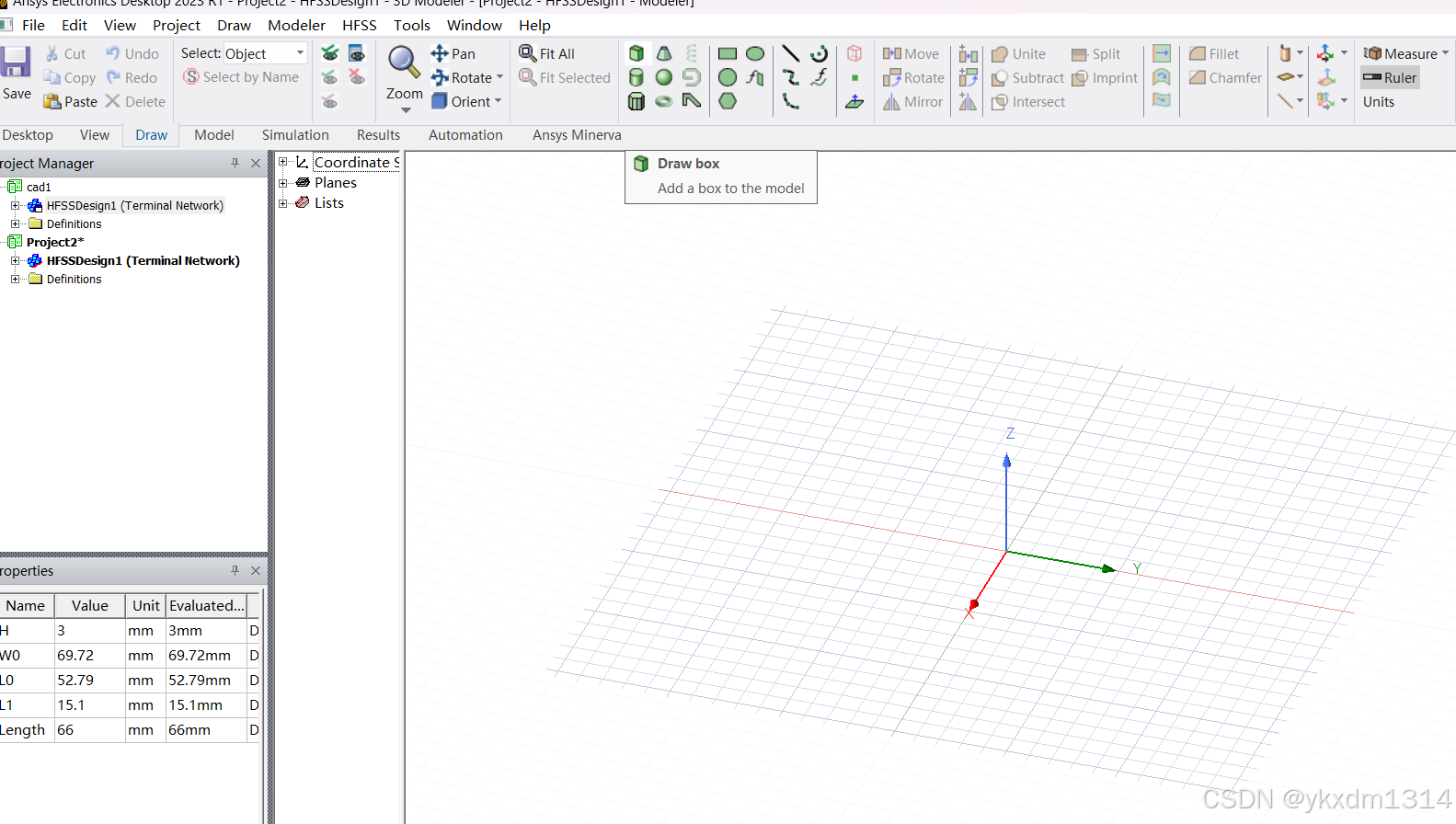Click Select by Name button
1456x824 pixels.
241,77
